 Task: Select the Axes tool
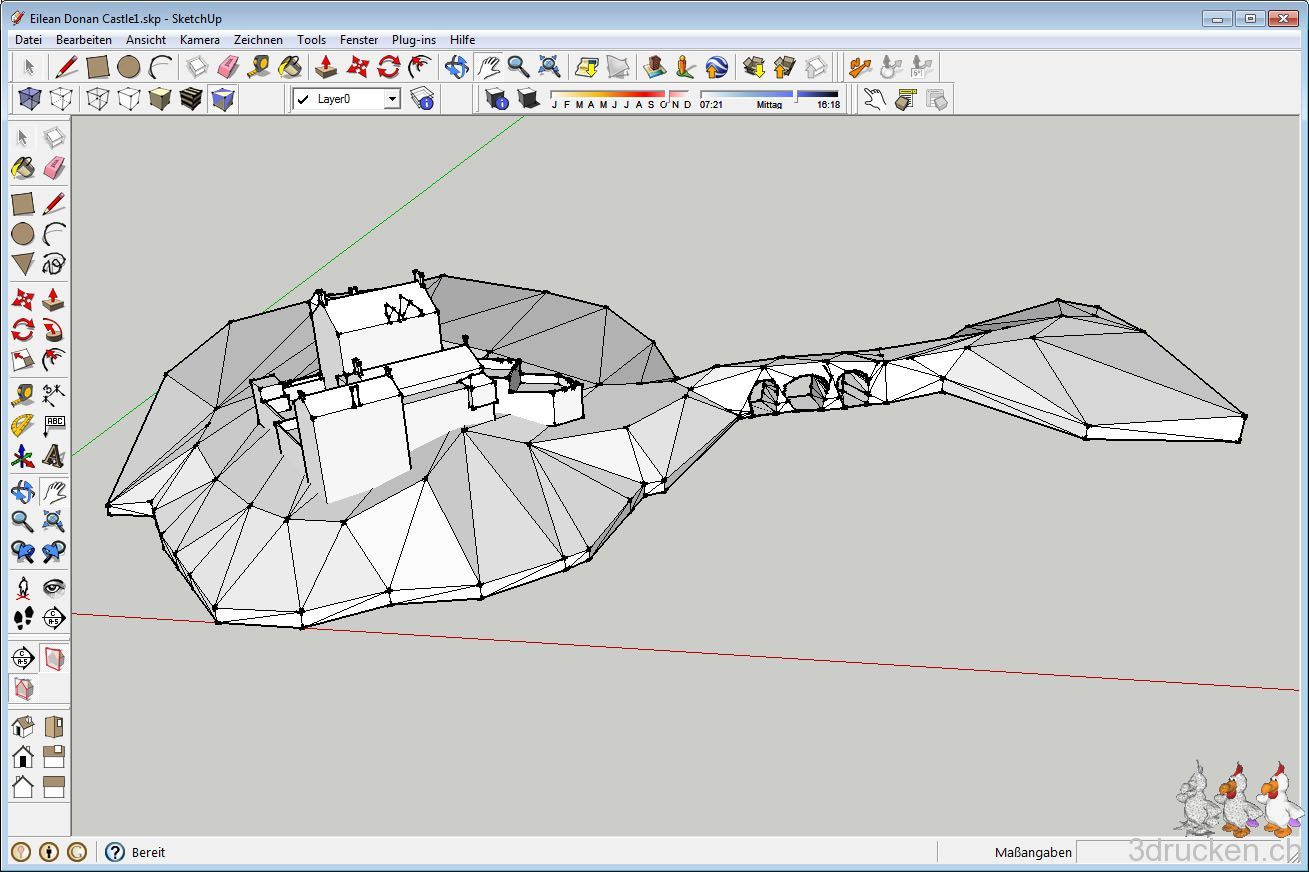(x=22, y=457)
